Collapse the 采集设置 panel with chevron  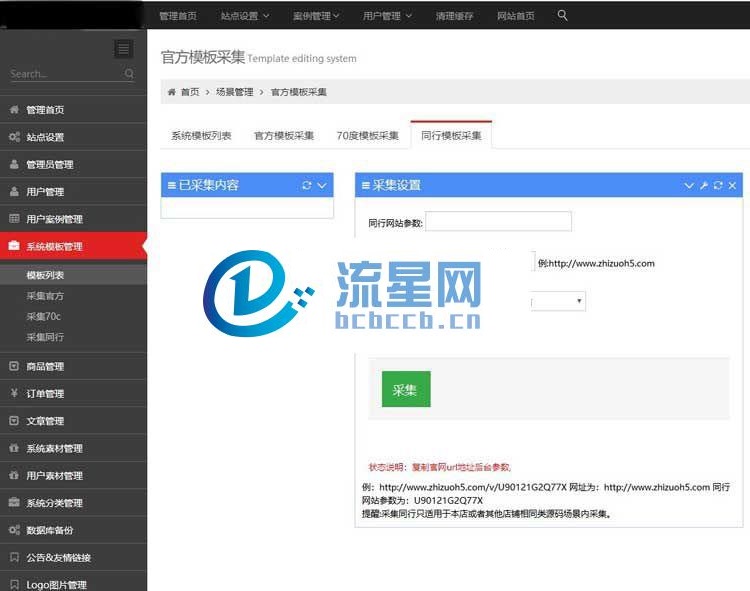point(689,185)
